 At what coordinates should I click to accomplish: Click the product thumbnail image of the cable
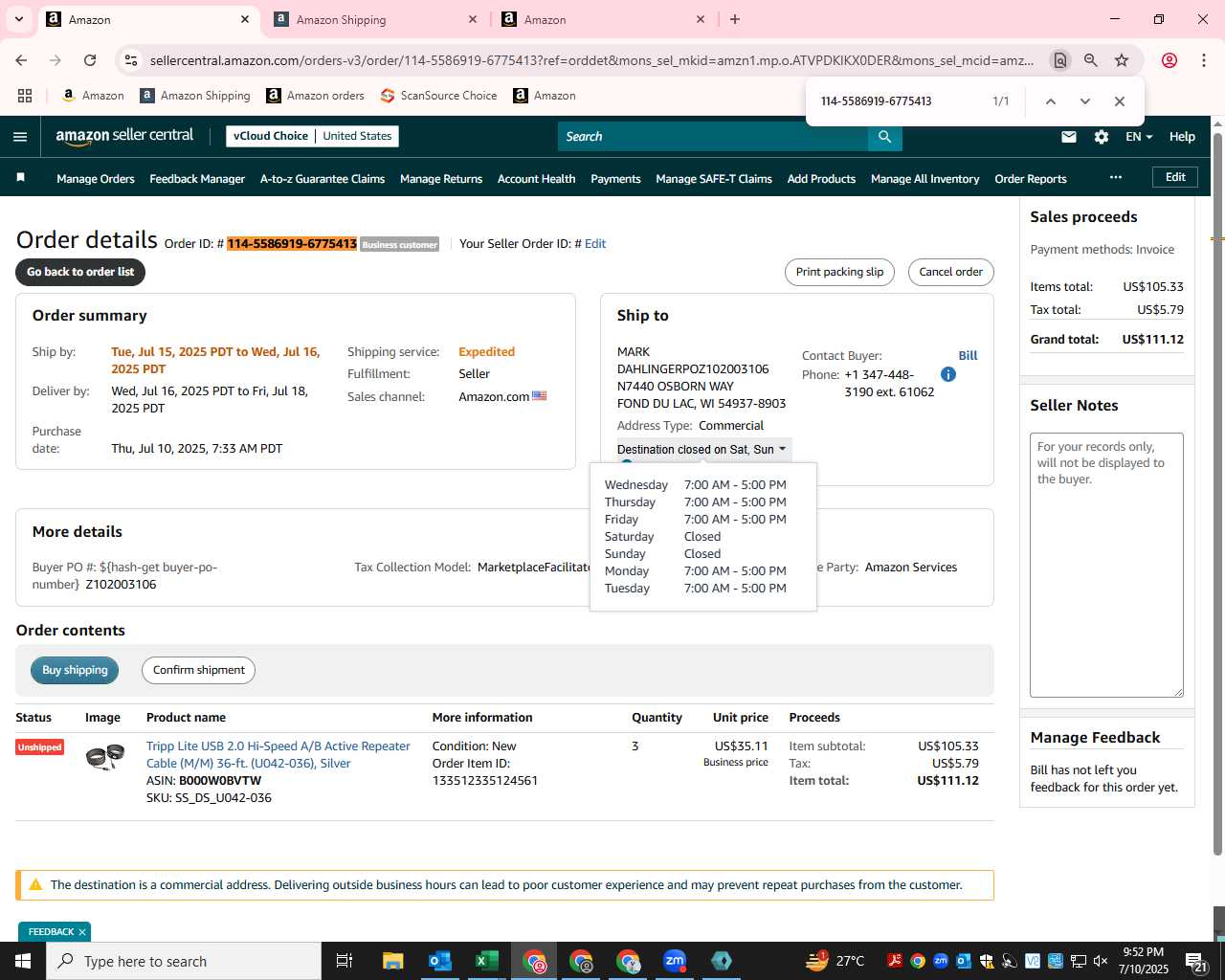(x=104, y=757)
